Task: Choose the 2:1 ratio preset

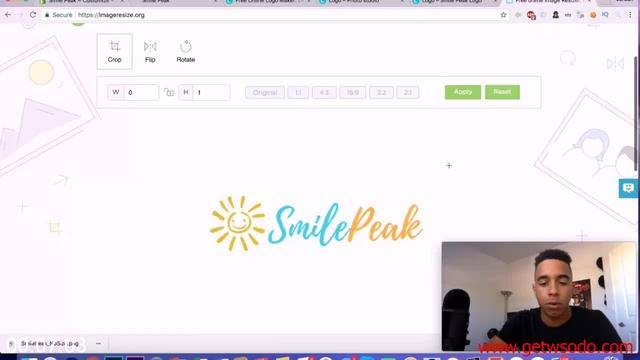Action: coord(407,92)
